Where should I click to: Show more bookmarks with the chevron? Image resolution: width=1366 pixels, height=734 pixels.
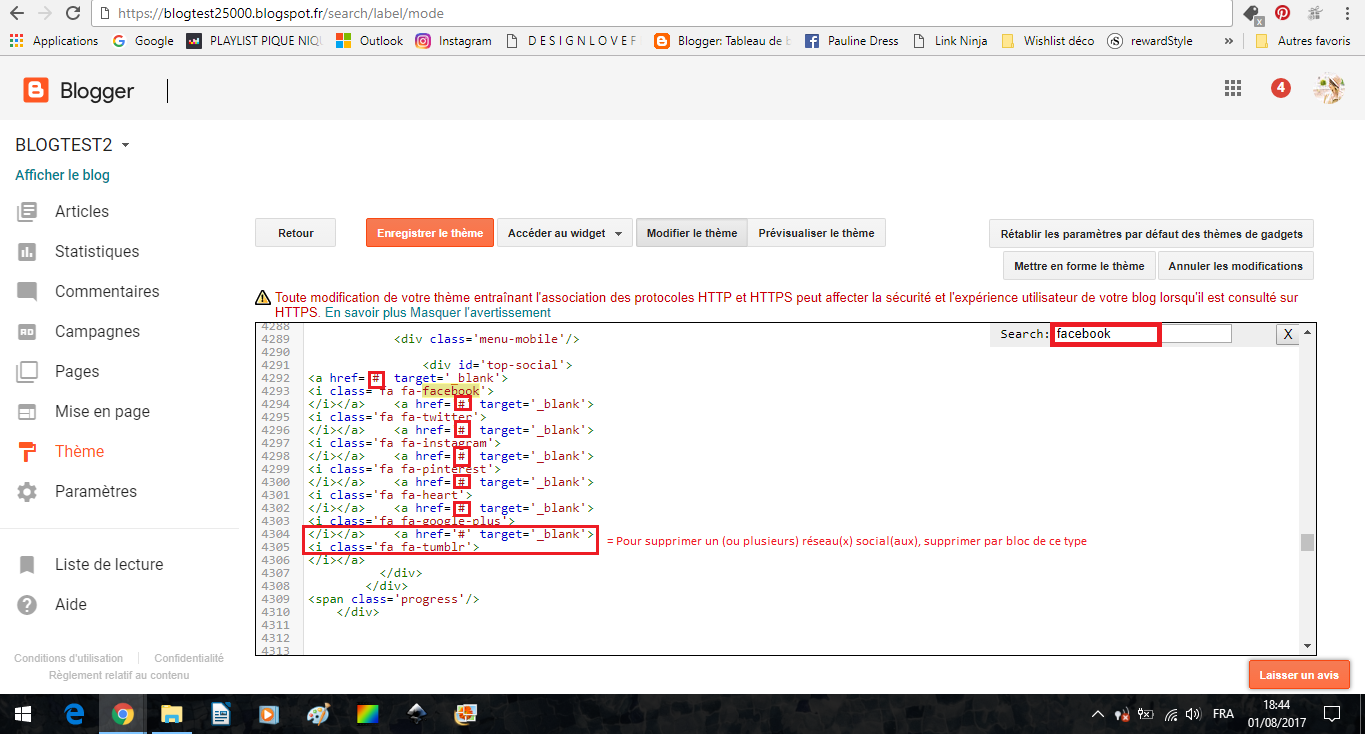tap(1228, 41)
